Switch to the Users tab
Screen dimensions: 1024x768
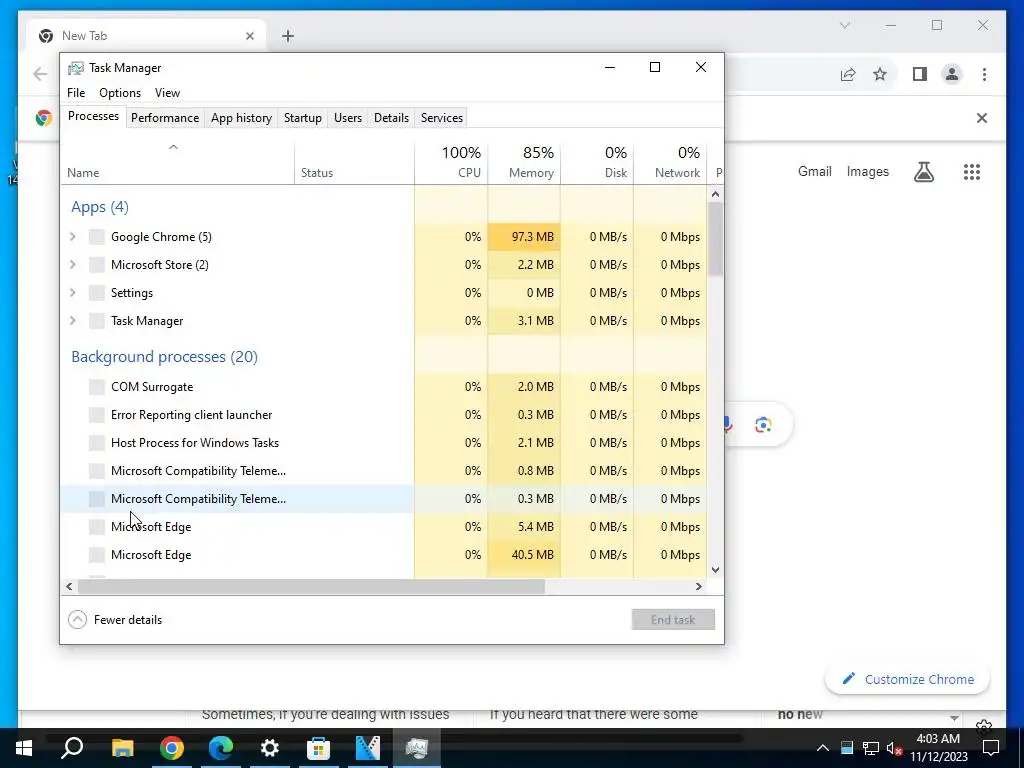click(x=347, y=118)
